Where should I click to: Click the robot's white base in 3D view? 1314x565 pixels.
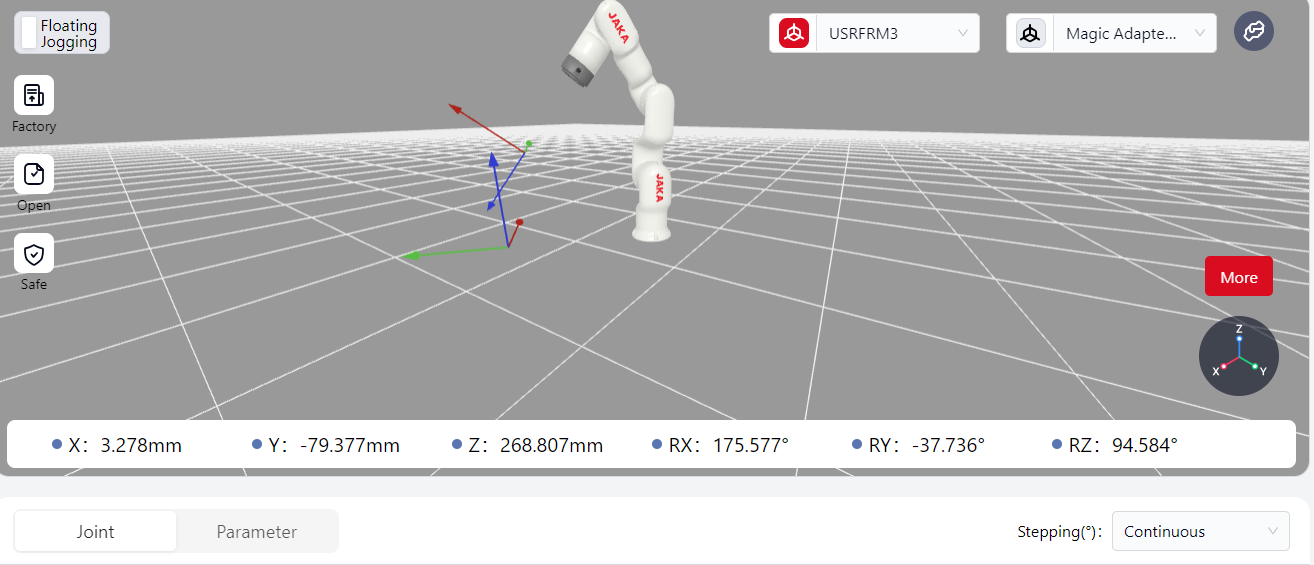tap(654, 232)
